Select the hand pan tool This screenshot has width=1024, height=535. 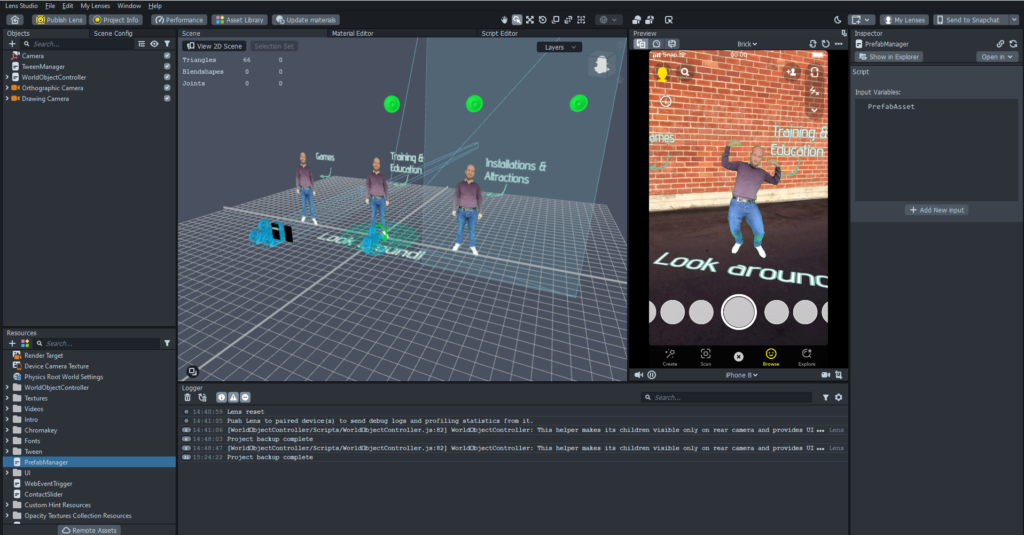point(504,20)
